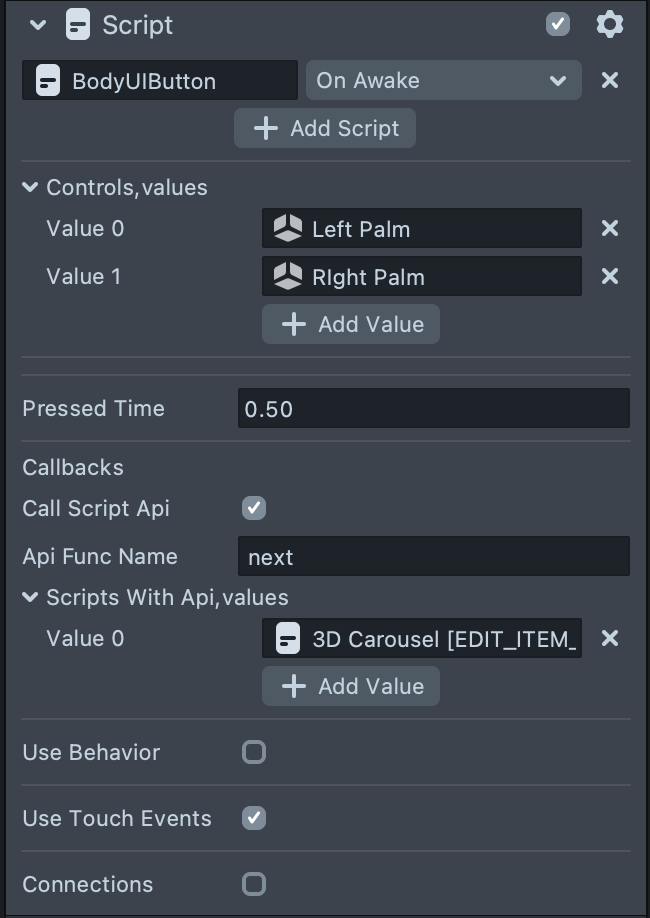650x918 pixels.
Task: Collapse the Controls,values list
Action: click(x=31, y=187)
